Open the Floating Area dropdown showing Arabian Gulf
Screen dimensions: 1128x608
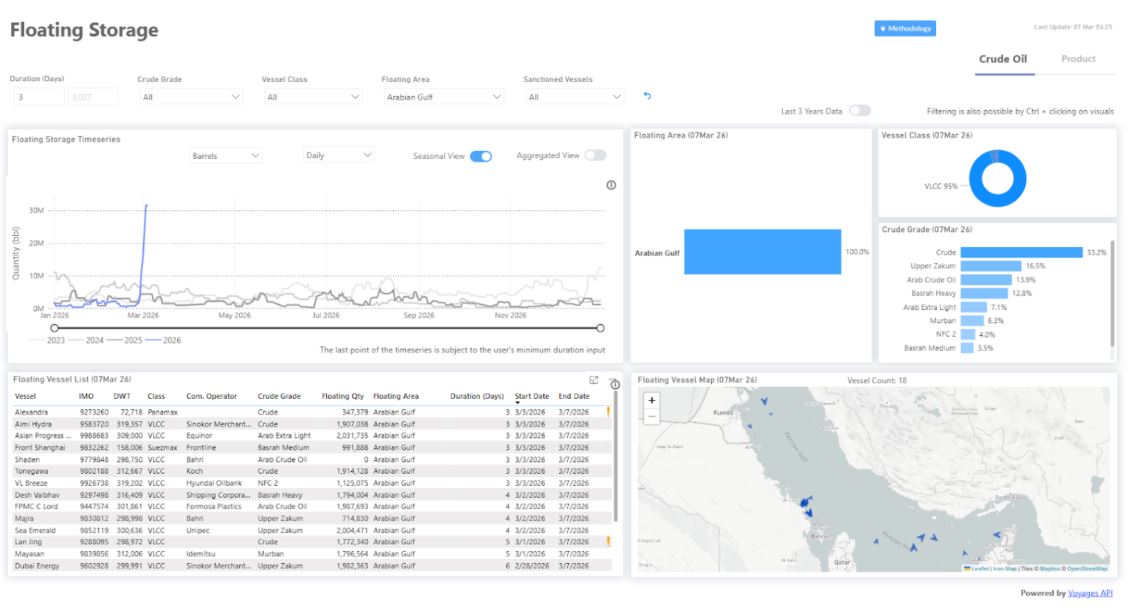click(442, 97)
